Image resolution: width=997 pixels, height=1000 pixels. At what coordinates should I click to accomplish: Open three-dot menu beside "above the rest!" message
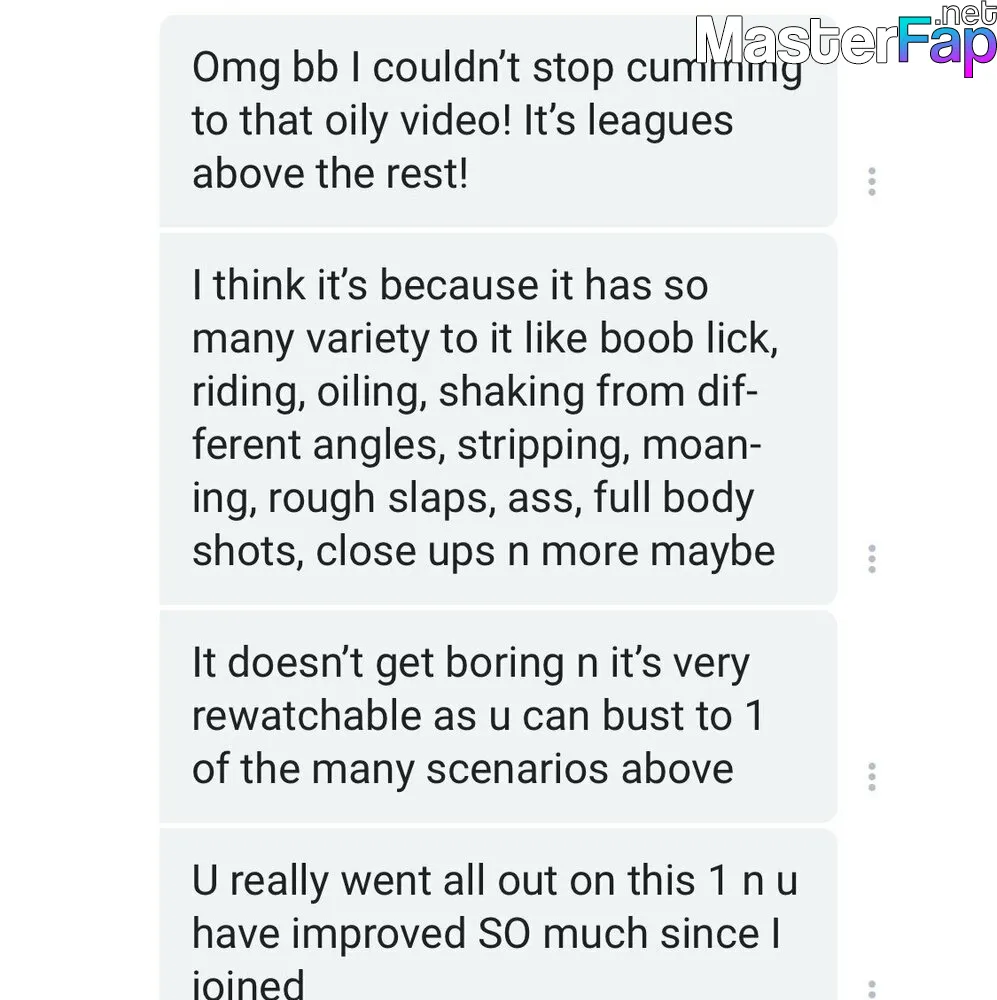coord(871,182)
